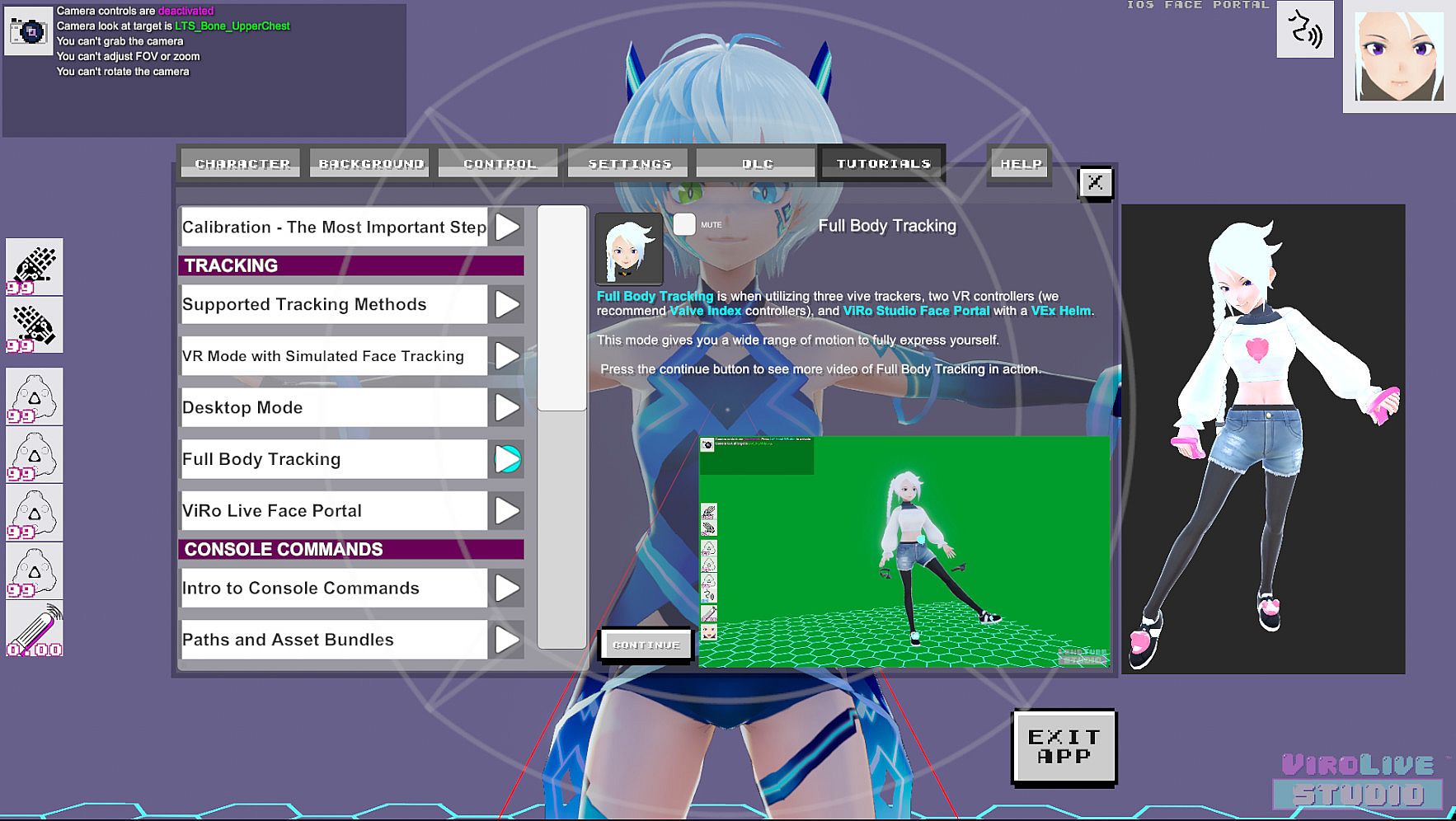Click the TRACKING section header
This screenshot has width=1456, height=821.
click(x=351, y=265)
